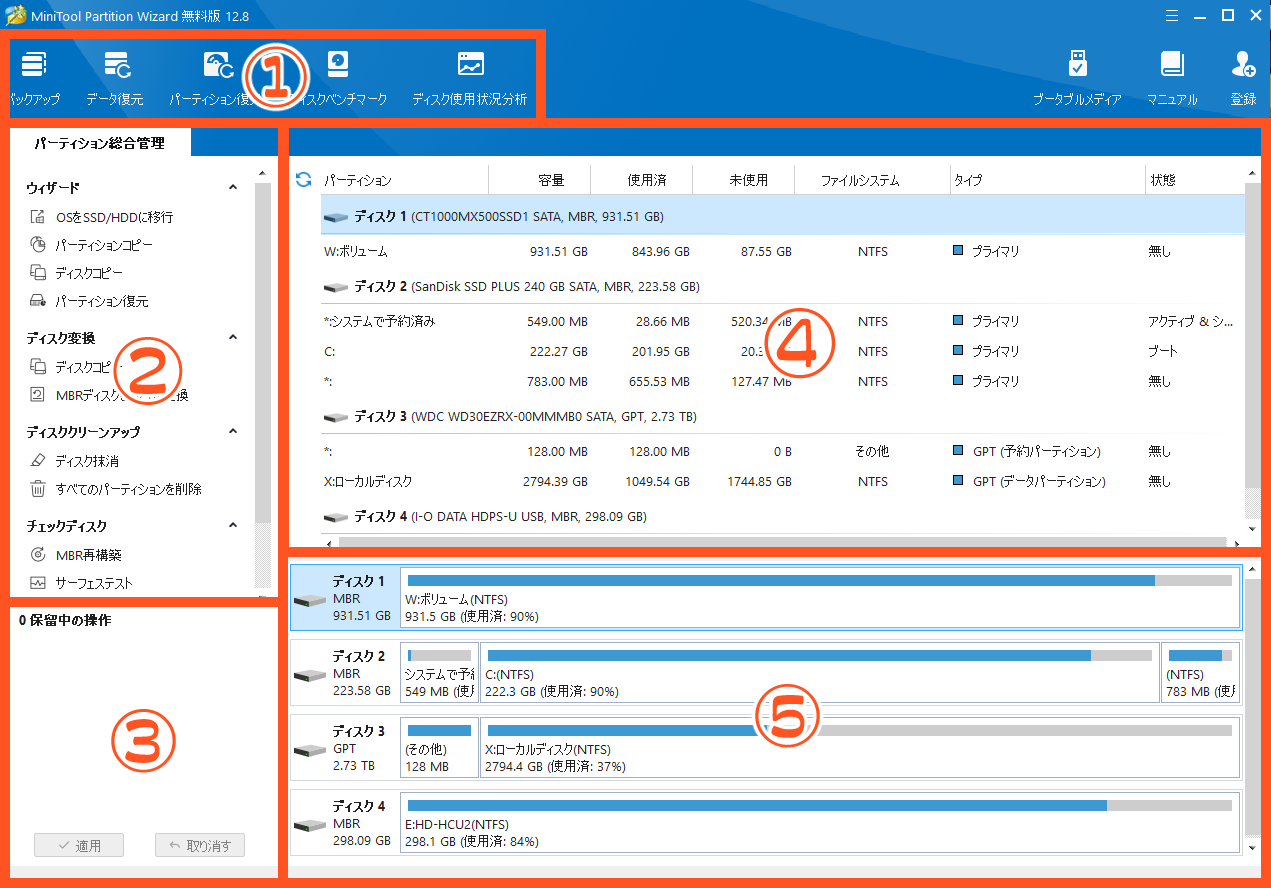Start the OSをSSD/HDDに移行 wizard
1271x888 pixels.
coord(114,217)
